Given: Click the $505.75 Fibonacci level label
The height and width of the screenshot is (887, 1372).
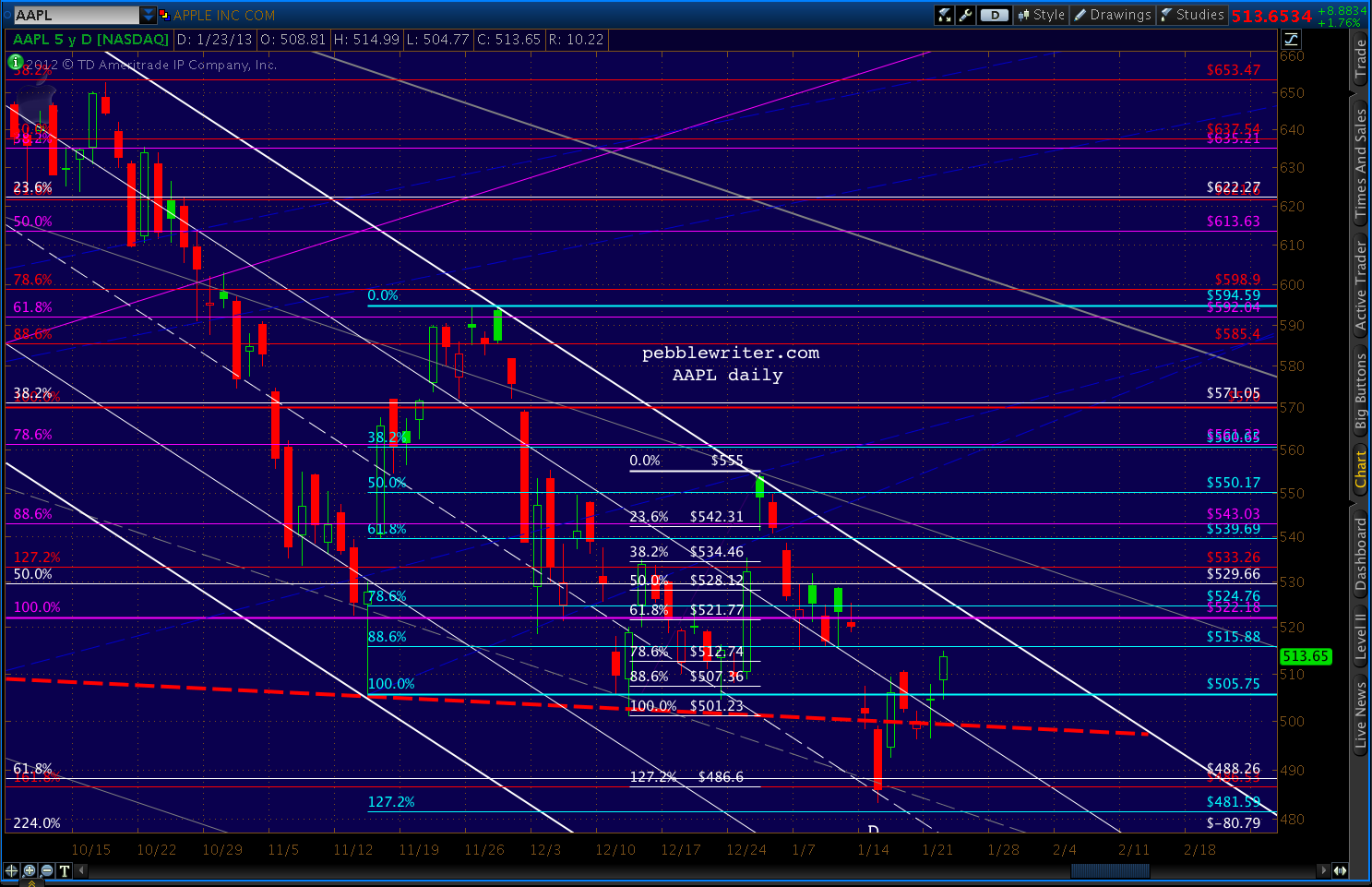Looking at the screenshot, I should click(x=1233, y=684).
